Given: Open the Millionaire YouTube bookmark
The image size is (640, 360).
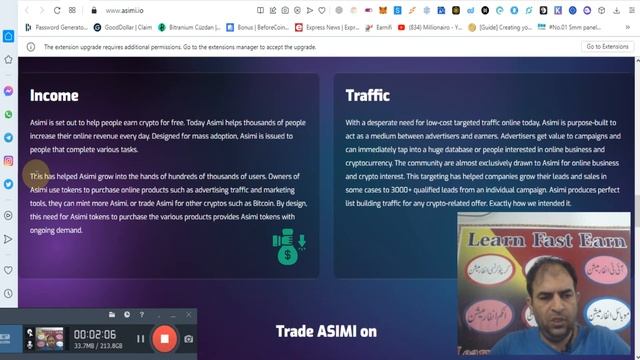Looking at the screenshot, I should tap(430, 27).
